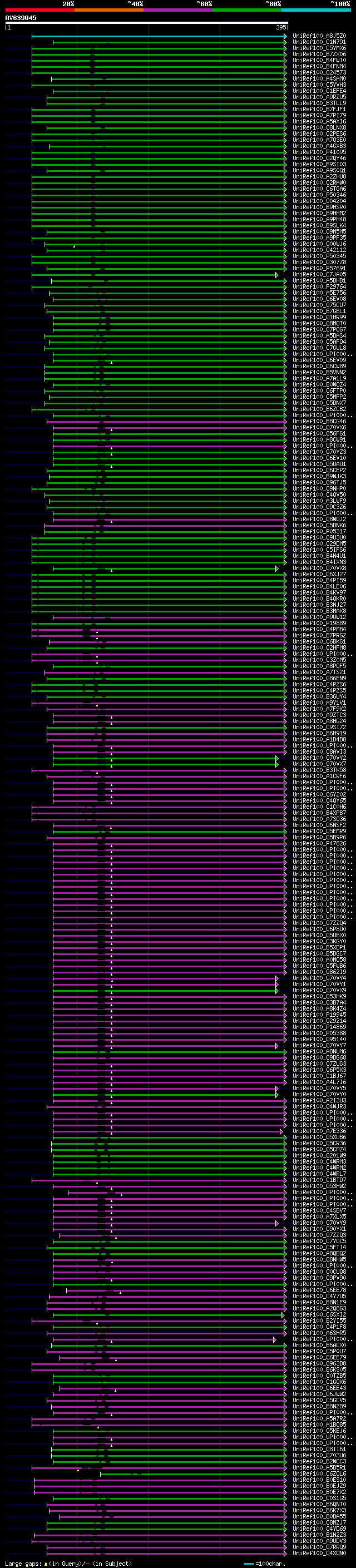Image resolution: width=356 pixels, height=1568 pixels.
Task: Open hit UniRef100_B7ZX06
Action: [319, 54]
